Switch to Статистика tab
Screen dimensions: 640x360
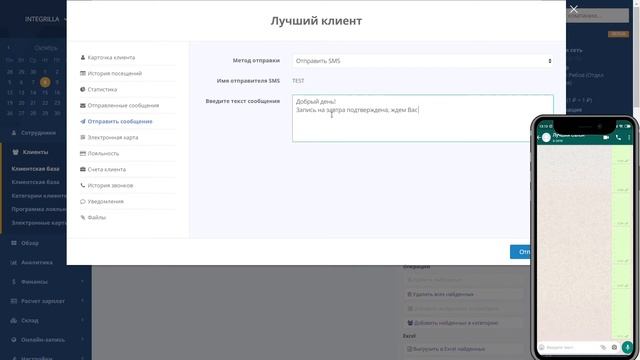click(102, 89)
